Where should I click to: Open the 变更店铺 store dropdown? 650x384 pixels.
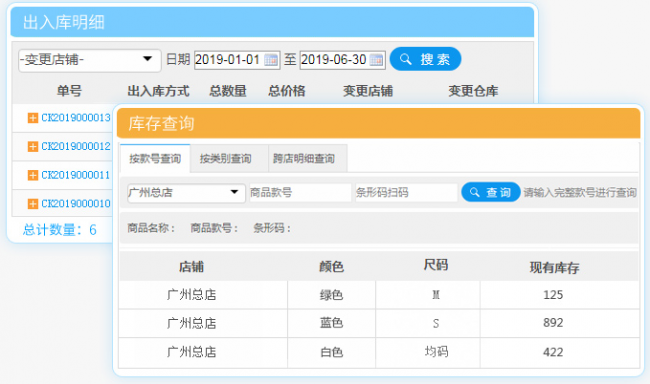(x=90, y=60)
